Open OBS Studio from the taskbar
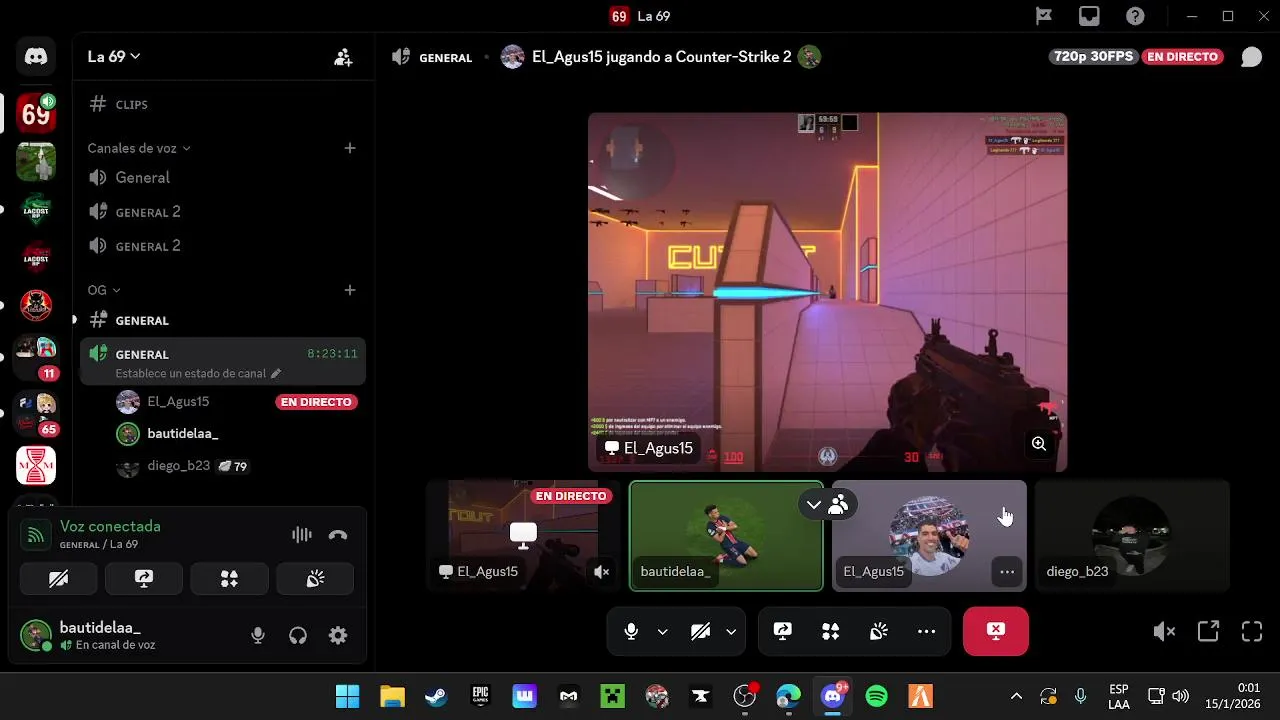The height and width of the screenshot is (720, 1280). (x=744, y=696)
